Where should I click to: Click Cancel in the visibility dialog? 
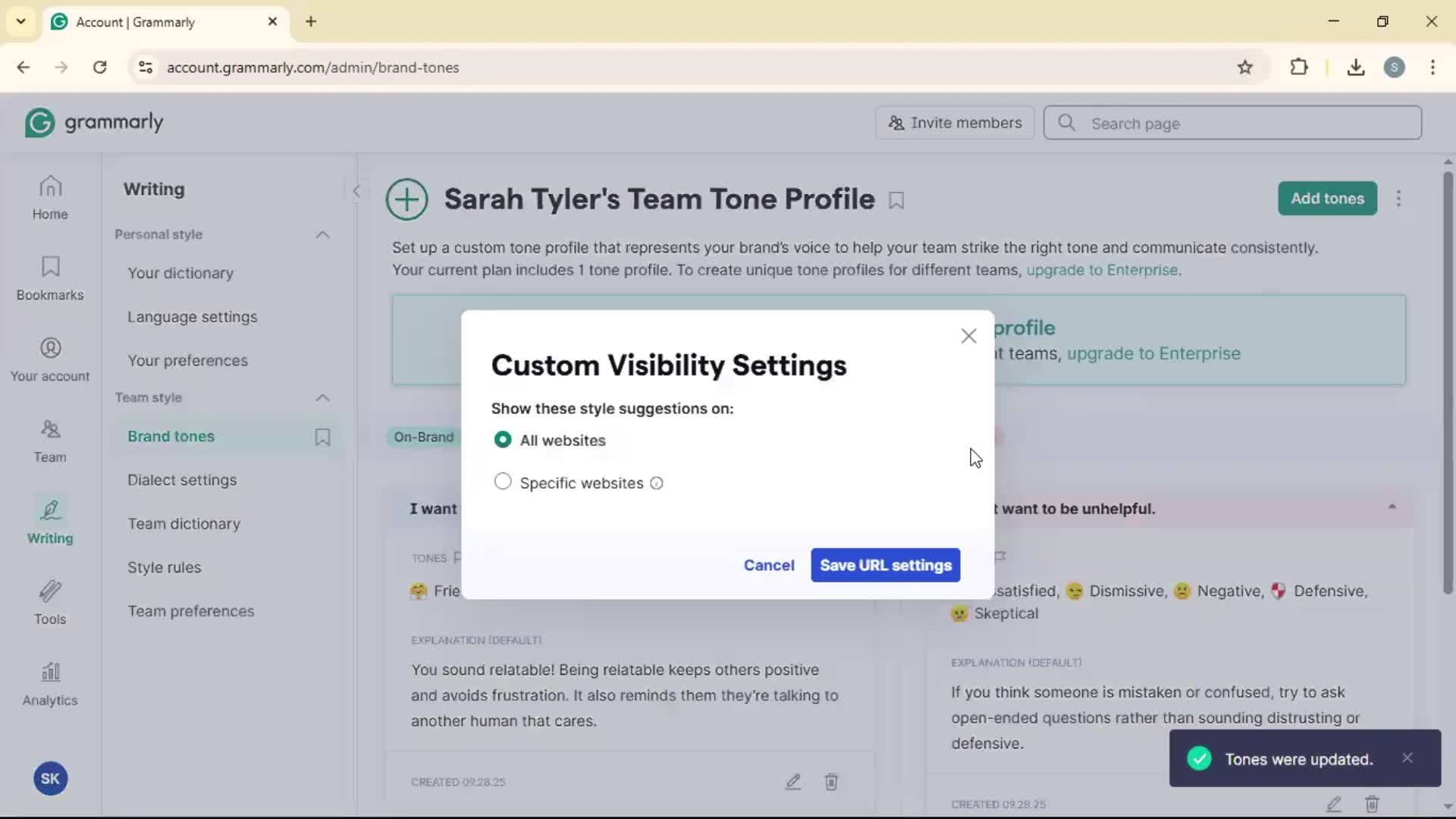pyautogui.click(x=769, y=566)
